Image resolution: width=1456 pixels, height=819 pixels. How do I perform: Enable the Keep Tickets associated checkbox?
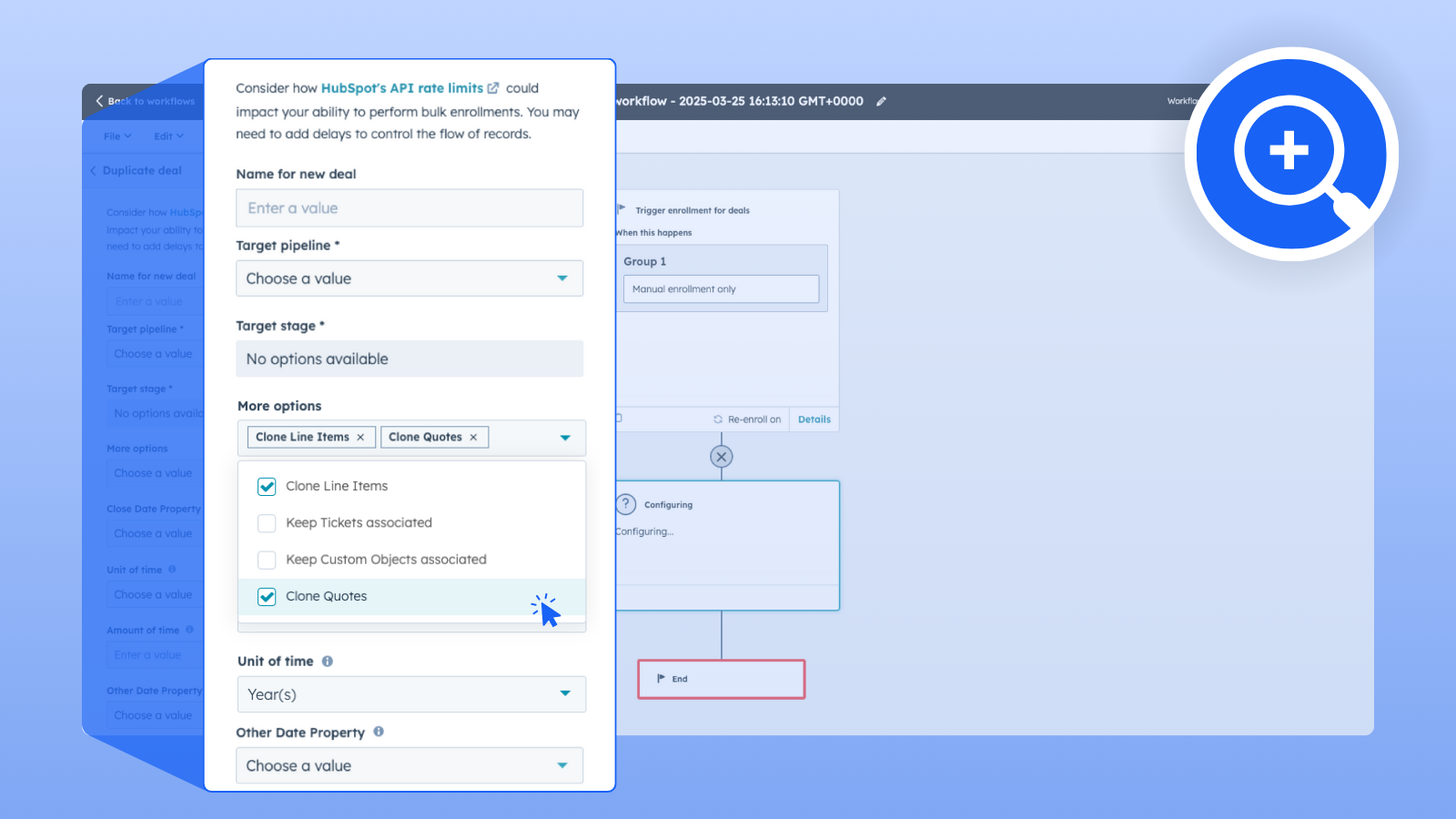coord(267,523)
